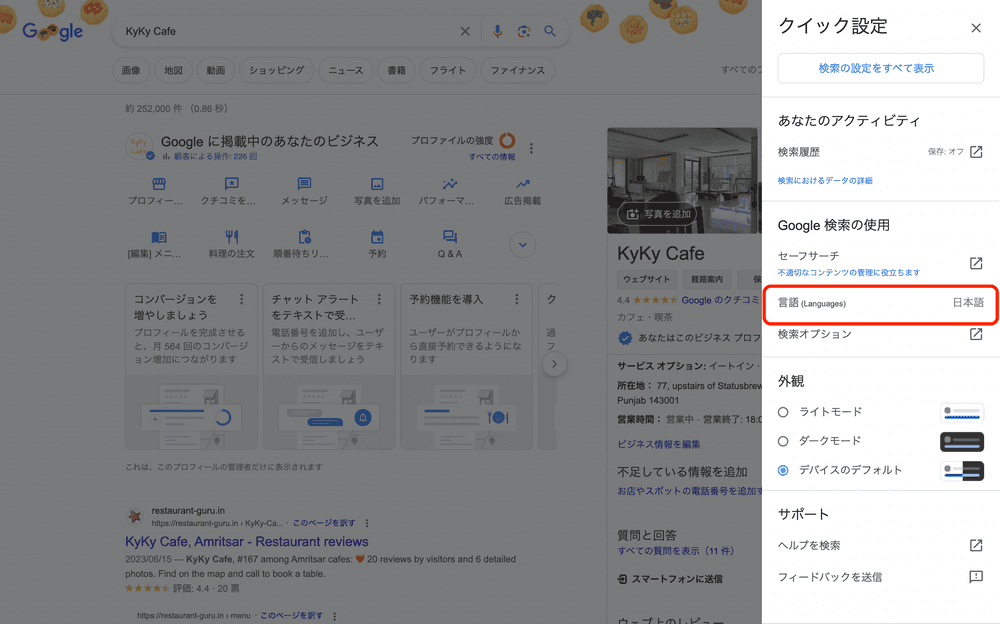The width and height of the screenshot is (1000, 624).
Task: Click the dark mode preview swatch
Action: click(962, 441)
